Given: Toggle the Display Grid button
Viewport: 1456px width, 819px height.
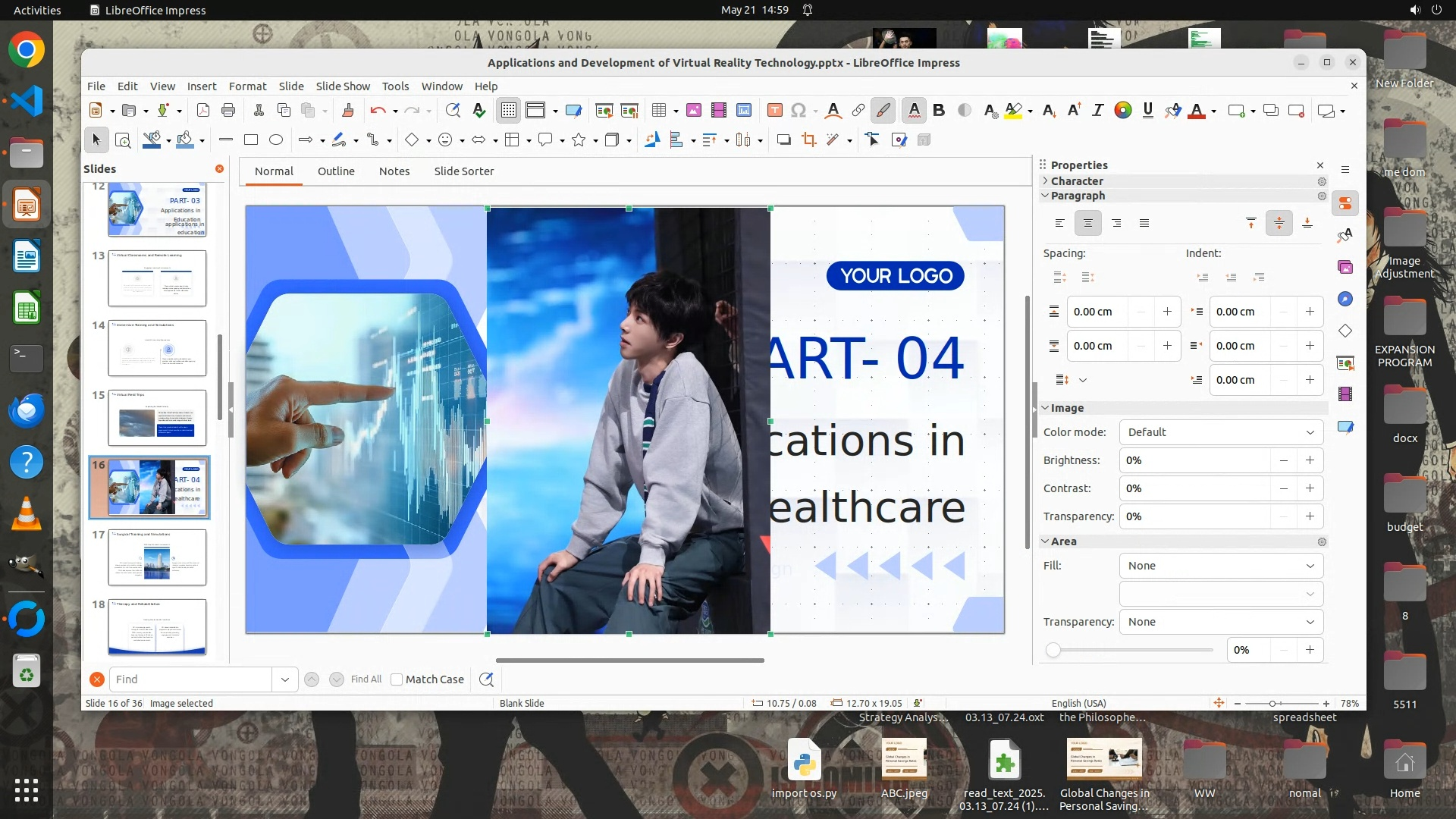Looking at the screenshot, I should pyautogui.click(x=508, y=111).
